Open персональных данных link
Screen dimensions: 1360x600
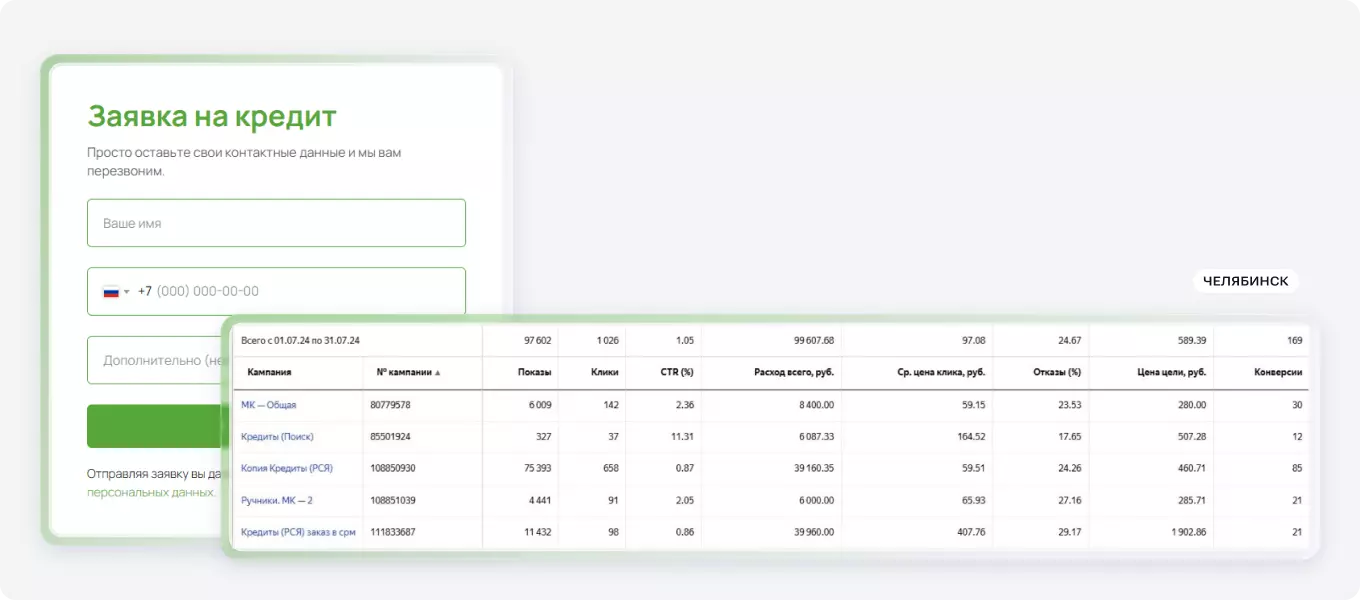150,492
